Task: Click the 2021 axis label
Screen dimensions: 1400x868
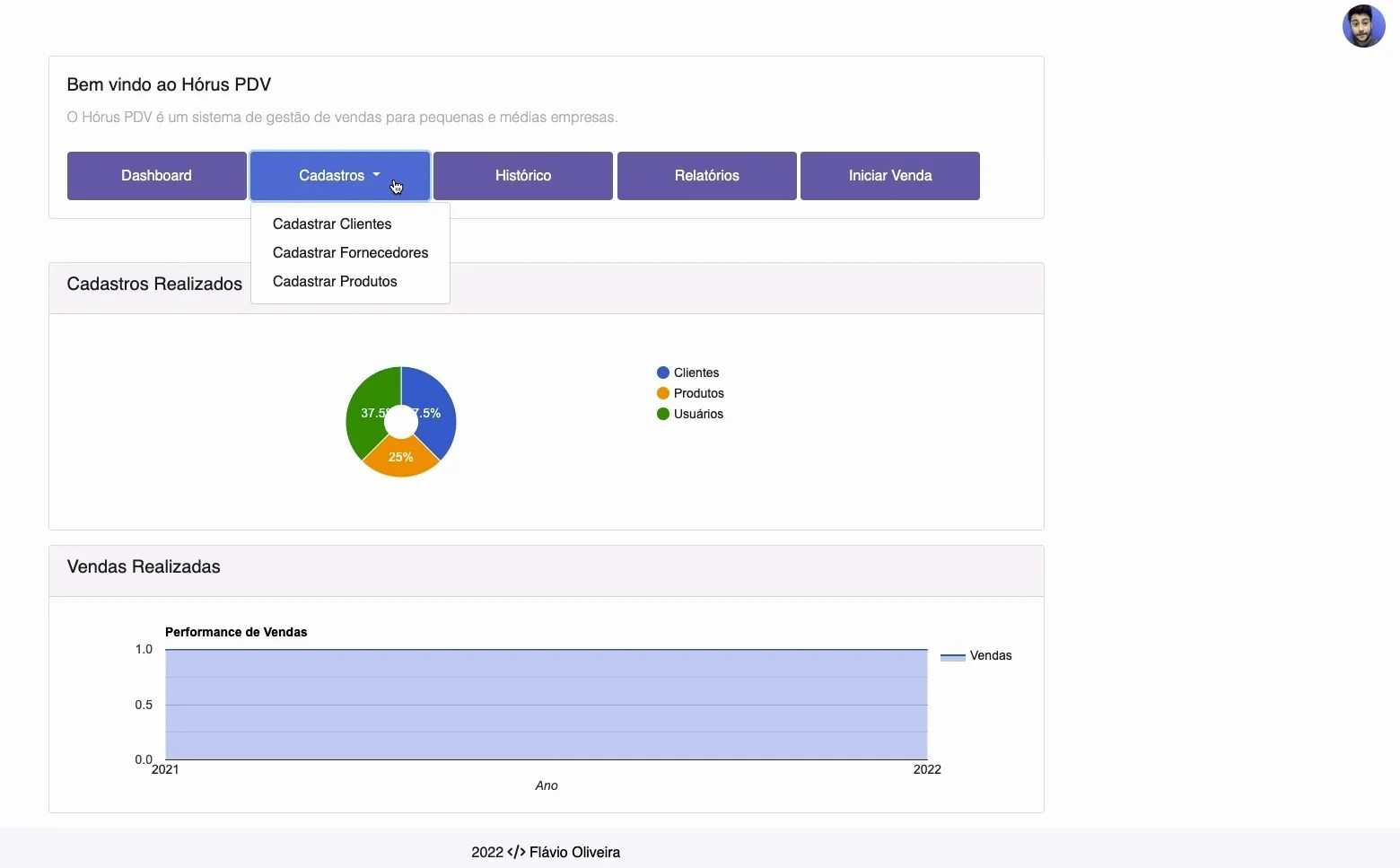Action: (x=165, y=769)
